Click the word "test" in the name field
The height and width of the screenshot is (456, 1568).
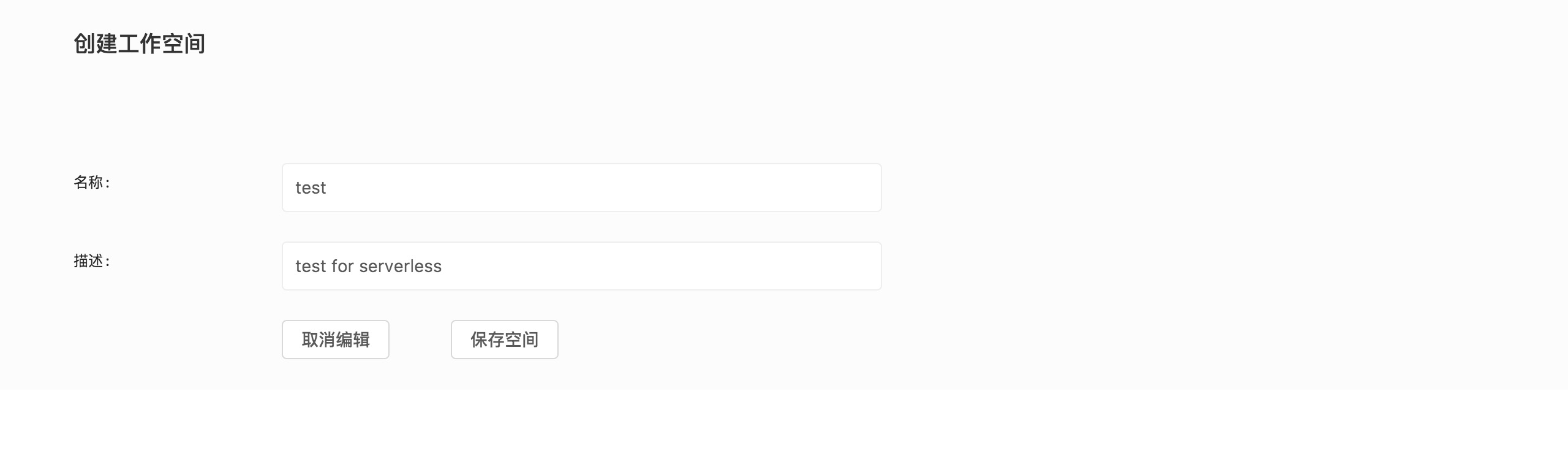(311, 188)
